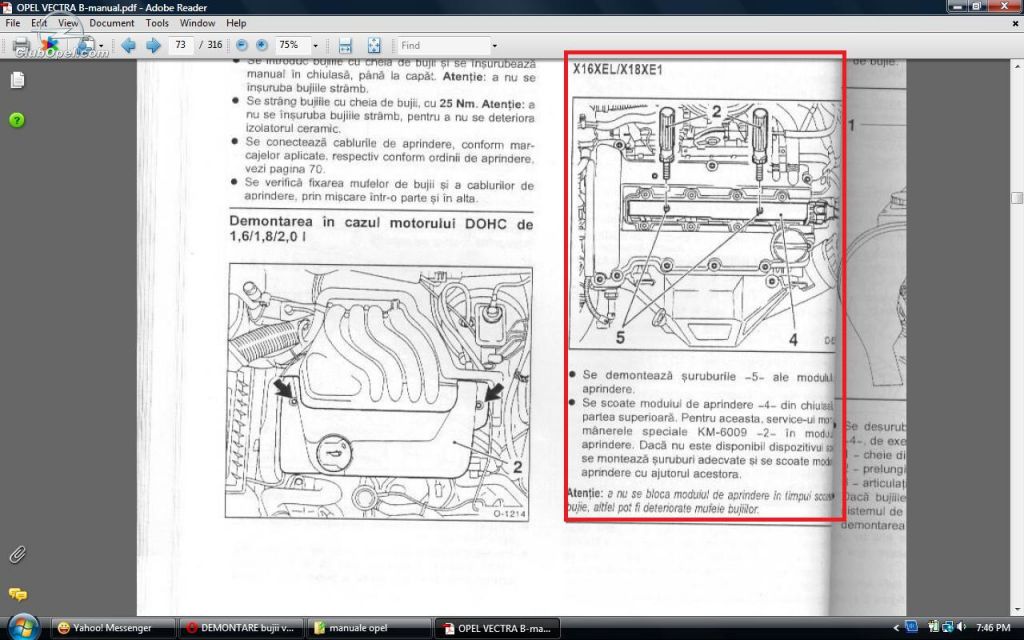Go to the previous page arrow
Viewport: 1024px width, 640px height.
[x=128, y=45]
